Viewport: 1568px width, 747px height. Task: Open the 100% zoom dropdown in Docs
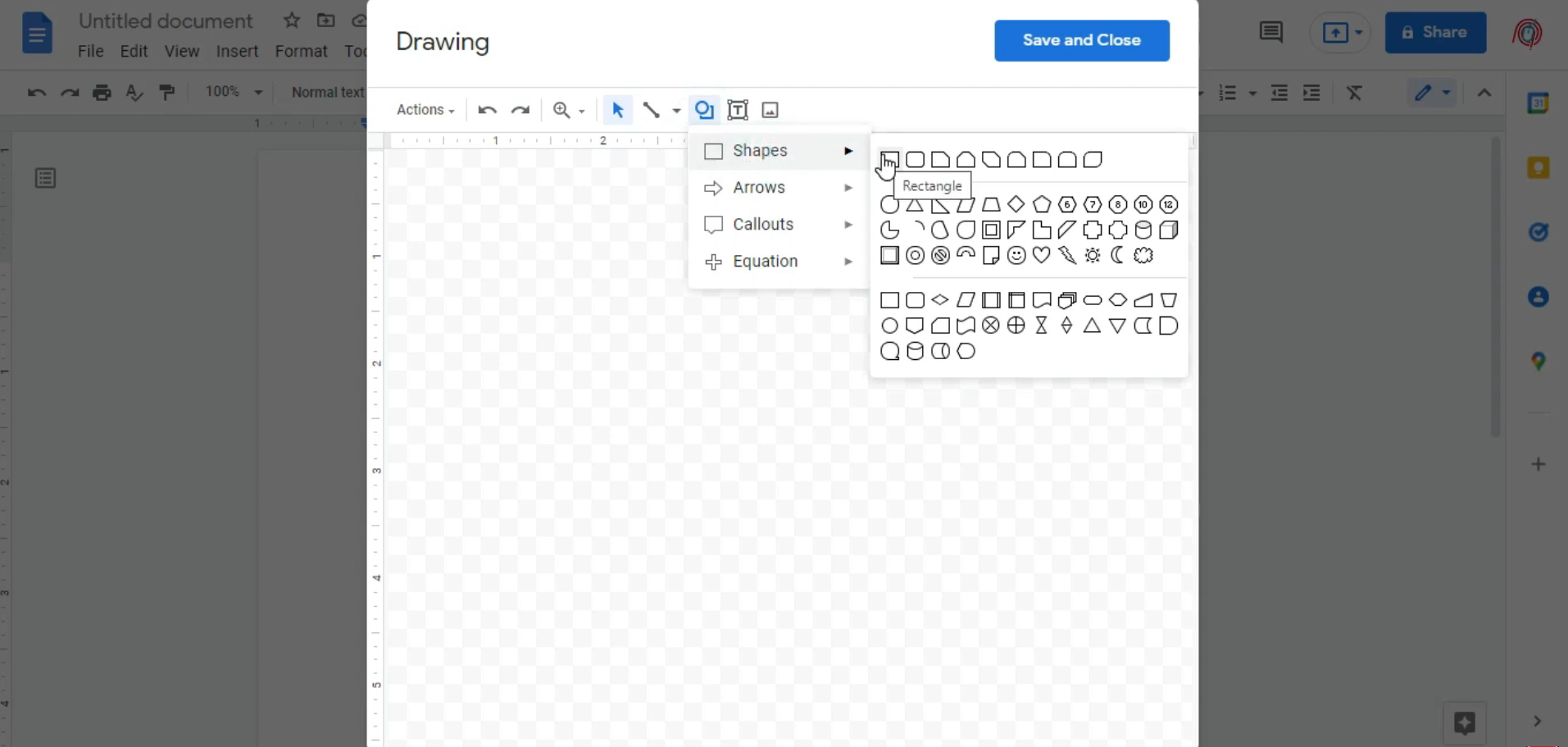[x=234, y=92]
